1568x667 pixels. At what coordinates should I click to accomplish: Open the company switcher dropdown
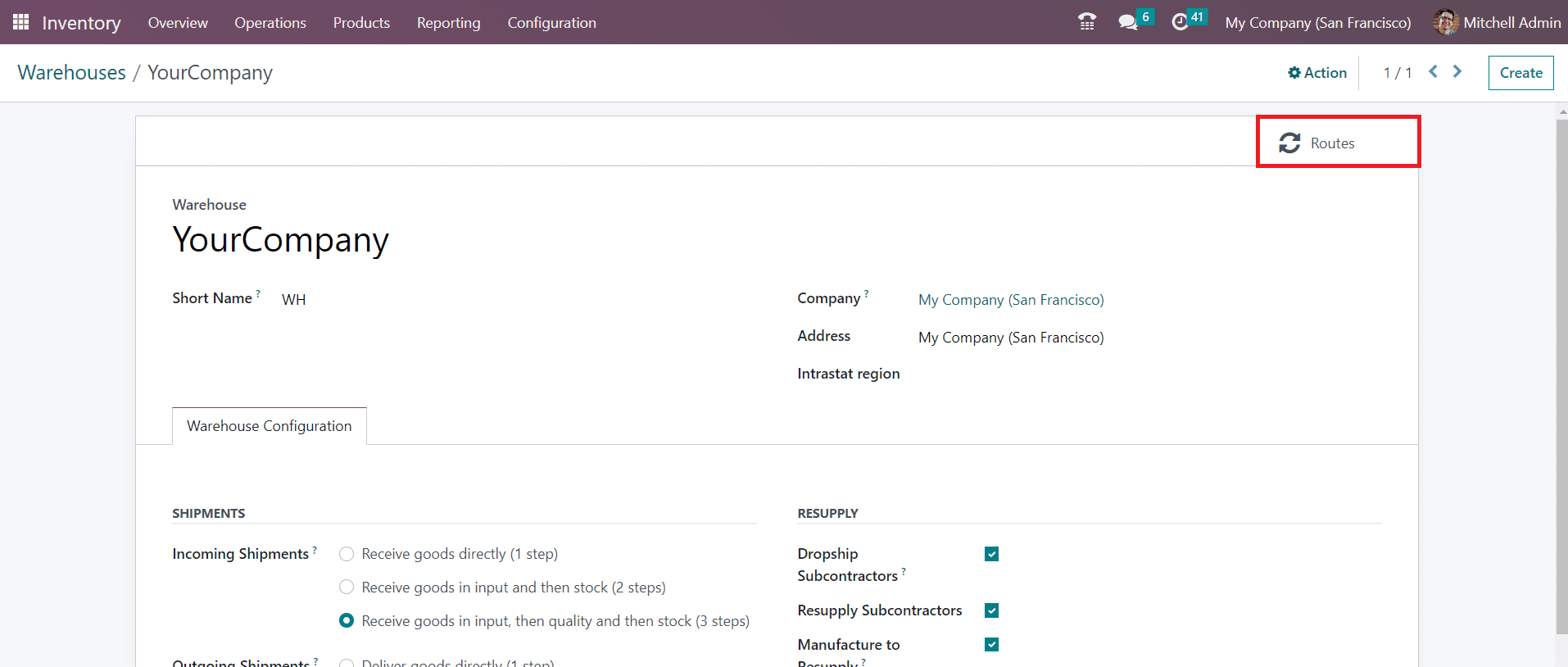[x=1317, y=23]
